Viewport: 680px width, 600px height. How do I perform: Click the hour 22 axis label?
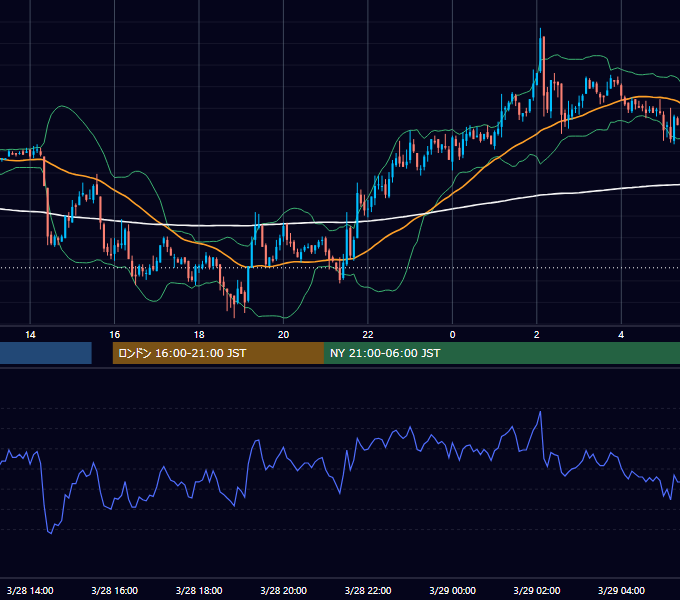pos(368,335)
